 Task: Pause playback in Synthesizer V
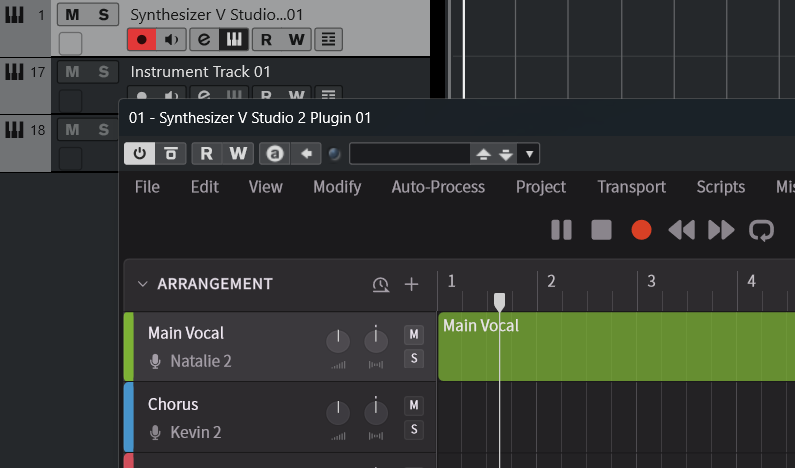point(561,230)
